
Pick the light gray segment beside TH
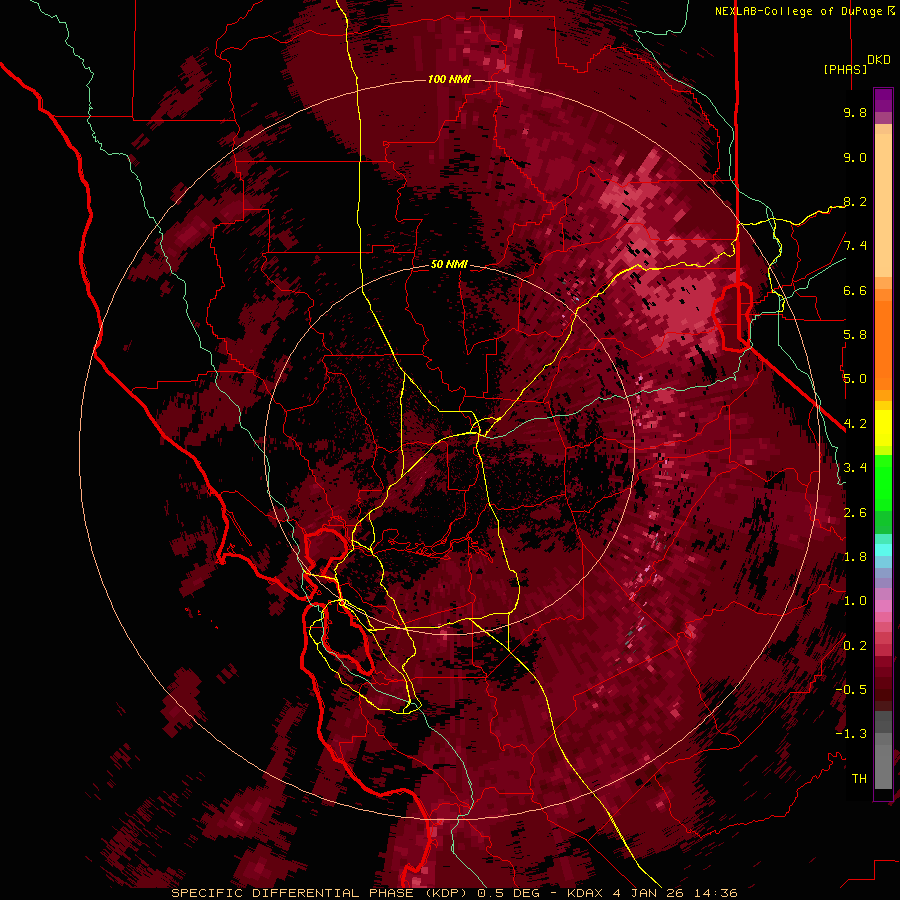[x=883, y=768]
